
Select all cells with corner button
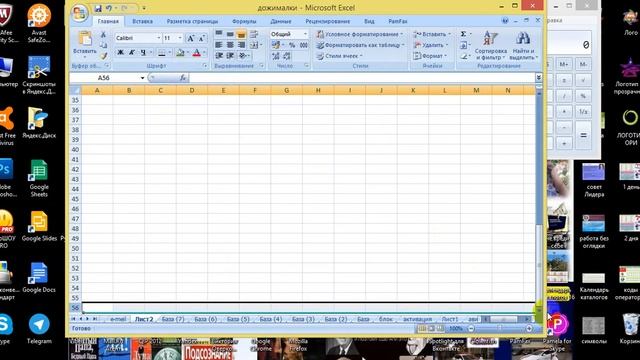(75, 90)
